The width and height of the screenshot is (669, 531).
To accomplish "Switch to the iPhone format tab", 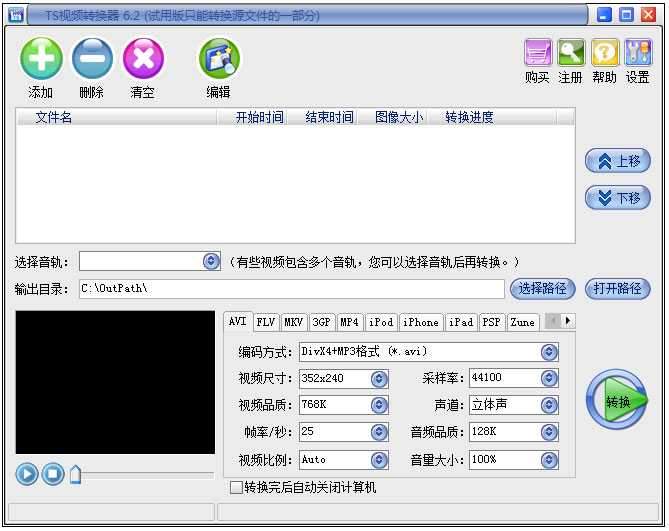I will (x=421, y=322).
